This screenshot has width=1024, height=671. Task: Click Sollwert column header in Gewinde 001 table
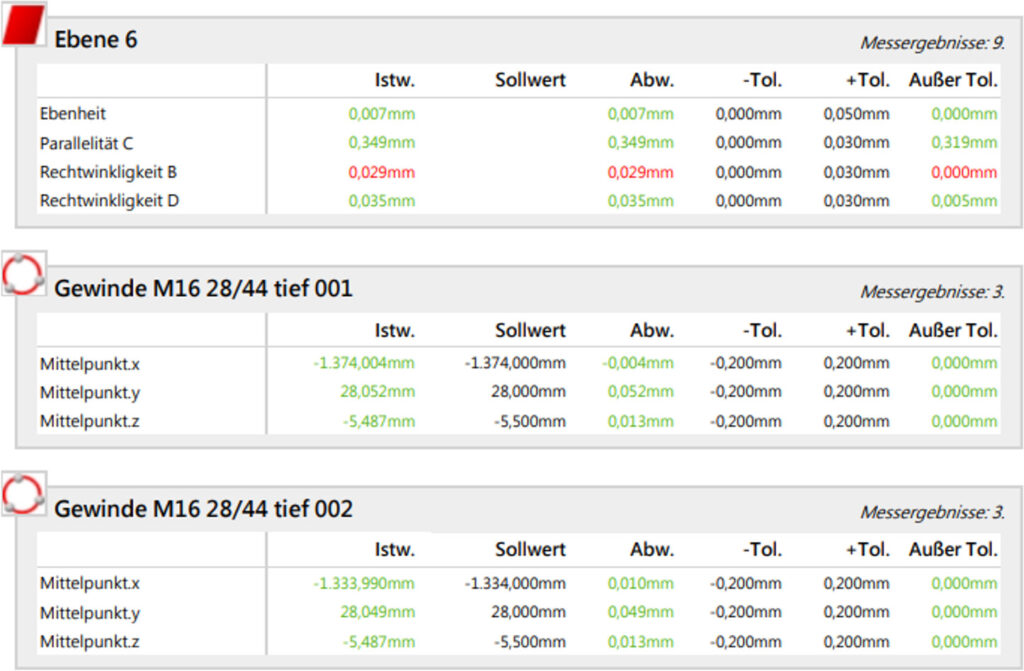coord(530,330)
